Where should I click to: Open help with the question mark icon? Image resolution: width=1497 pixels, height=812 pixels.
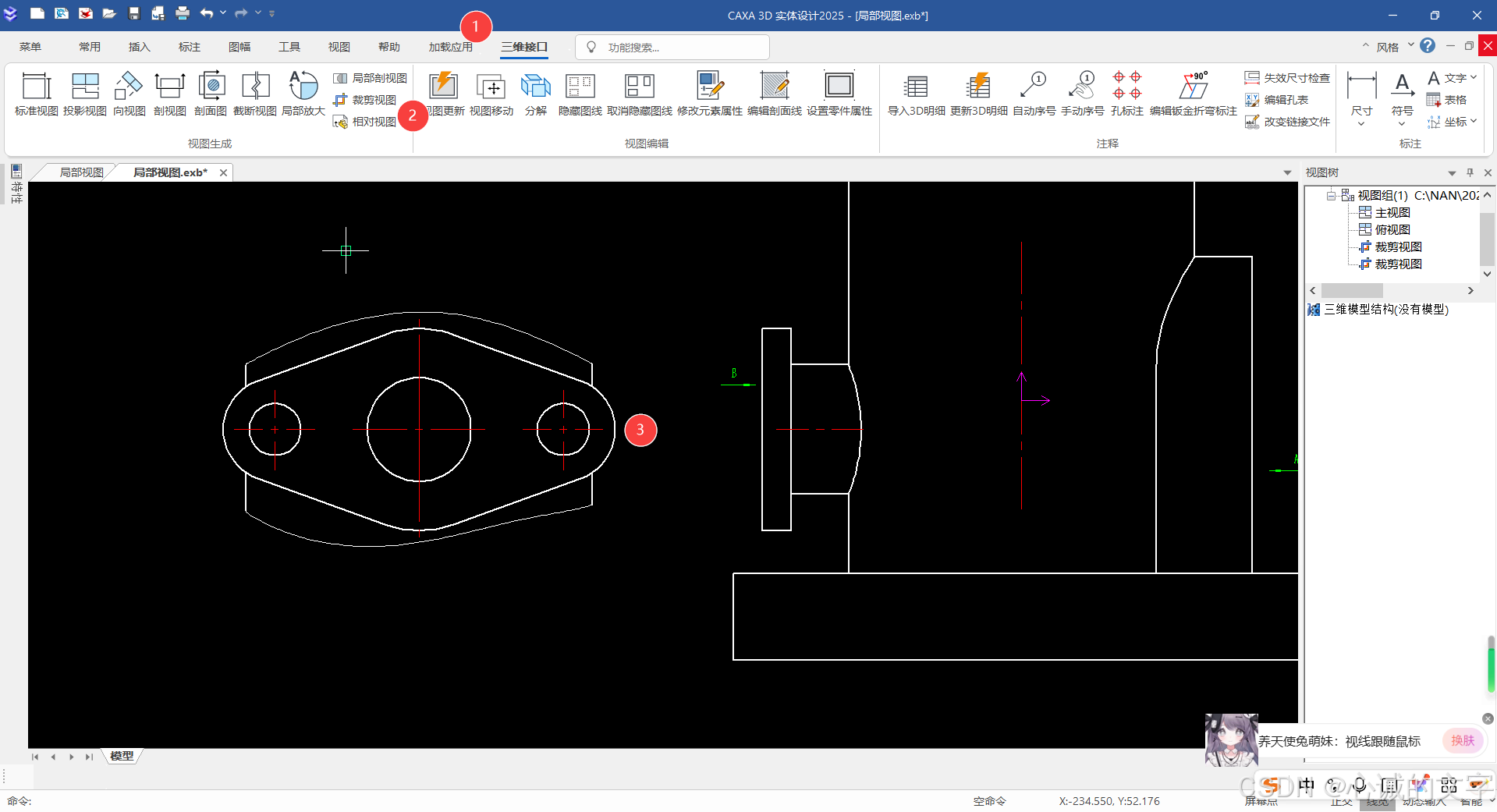(1428, 46)
